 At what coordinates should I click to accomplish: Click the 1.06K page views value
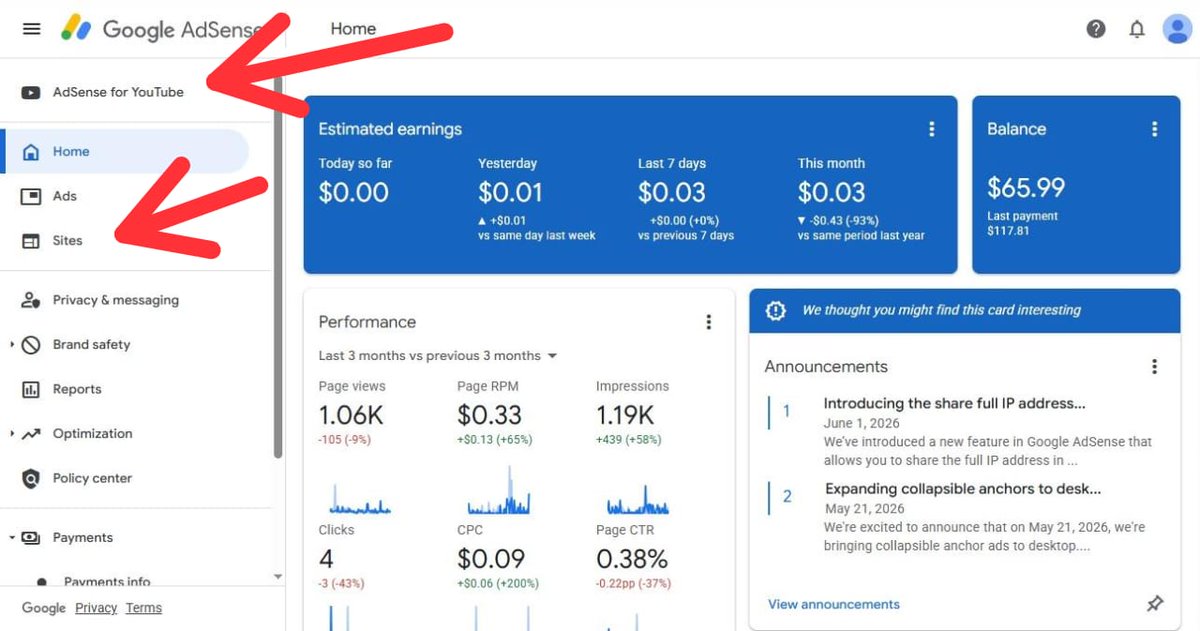(351, 415)
